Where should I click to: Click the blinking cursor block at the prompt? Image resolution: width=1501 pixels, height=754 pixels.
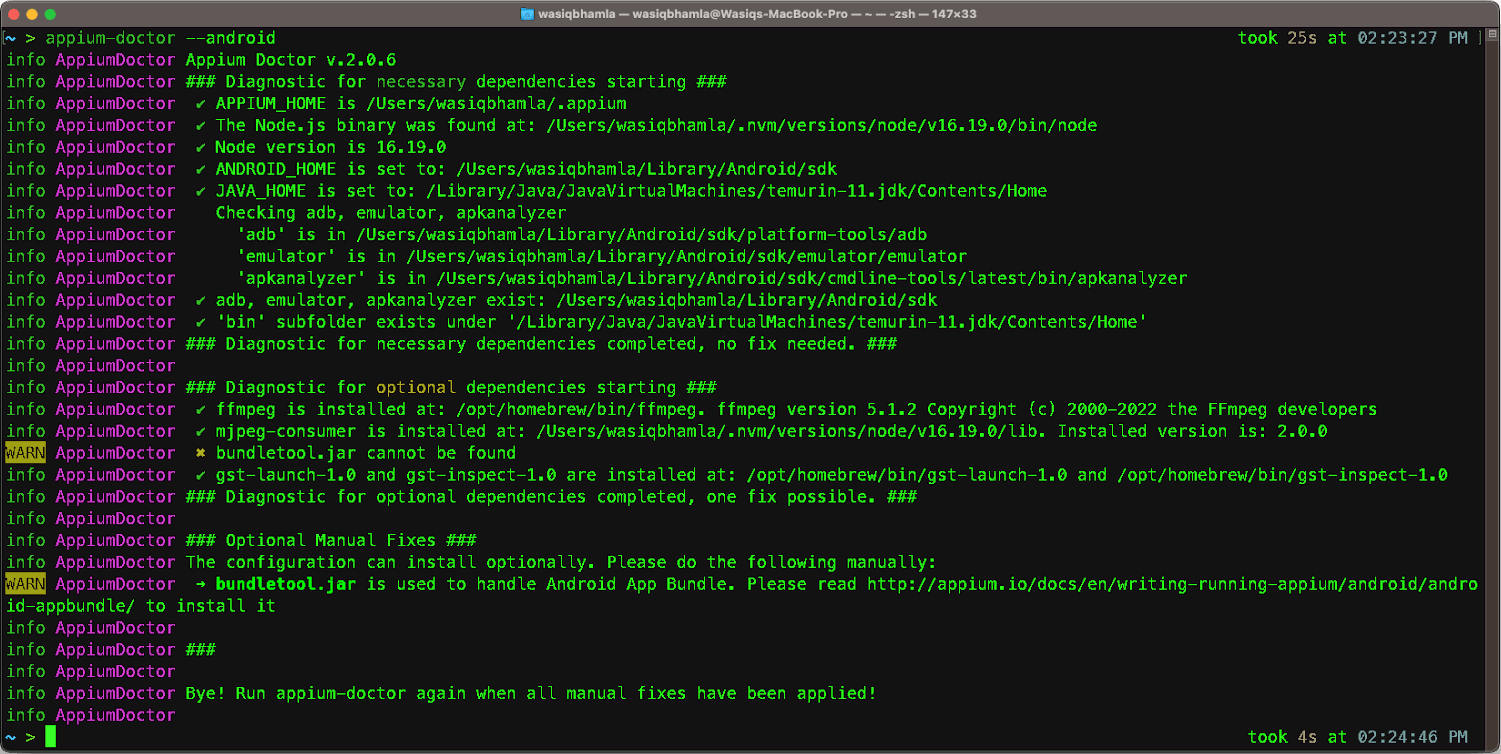[x=48, y=737]
